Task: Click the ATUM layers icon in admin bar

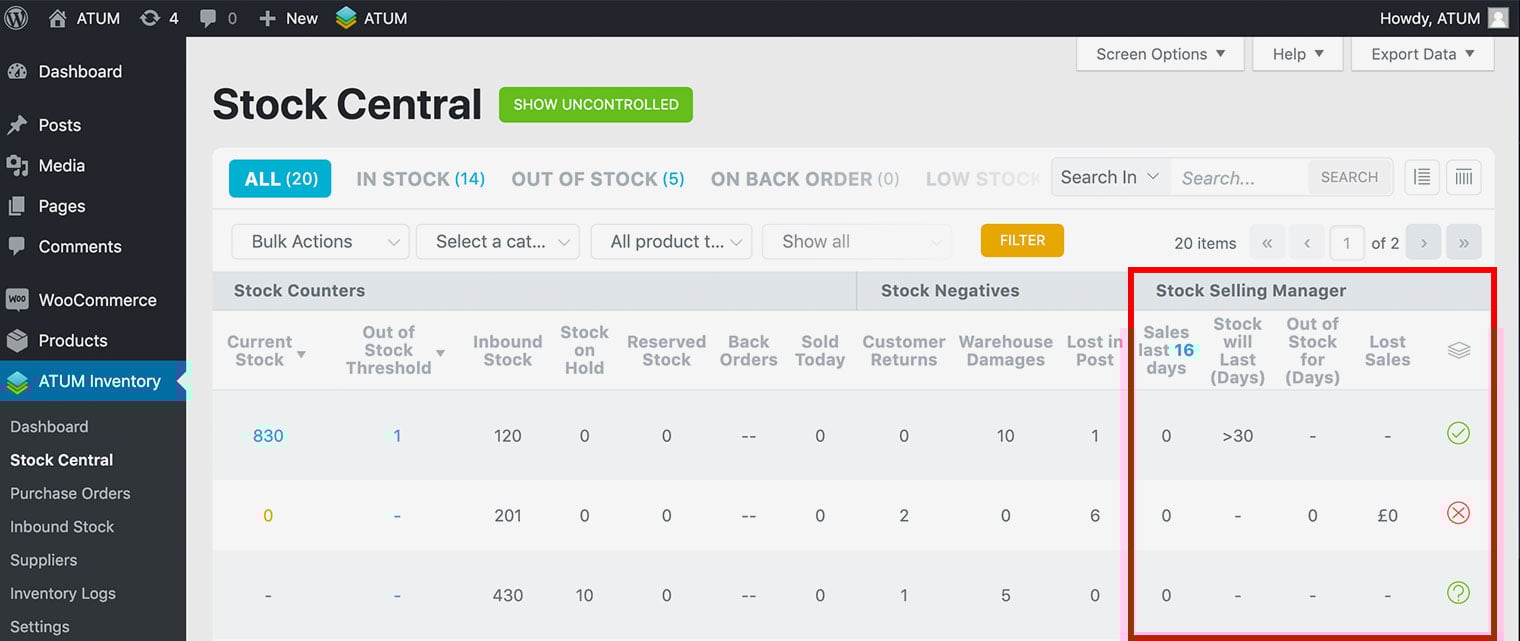Action: pos(346,18)
